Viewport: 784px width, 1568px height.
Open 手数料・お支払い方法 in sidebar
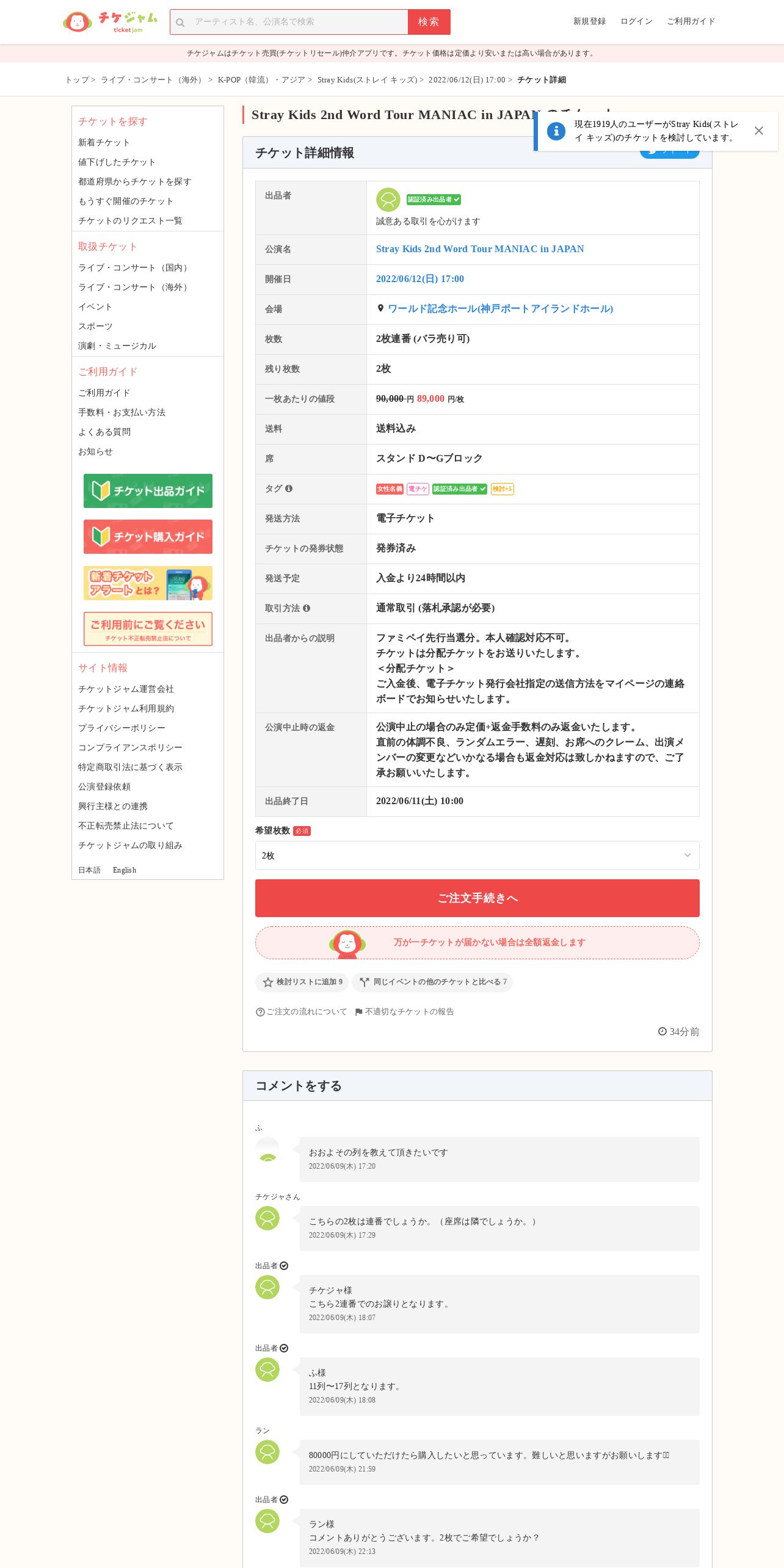click(122, 412)
